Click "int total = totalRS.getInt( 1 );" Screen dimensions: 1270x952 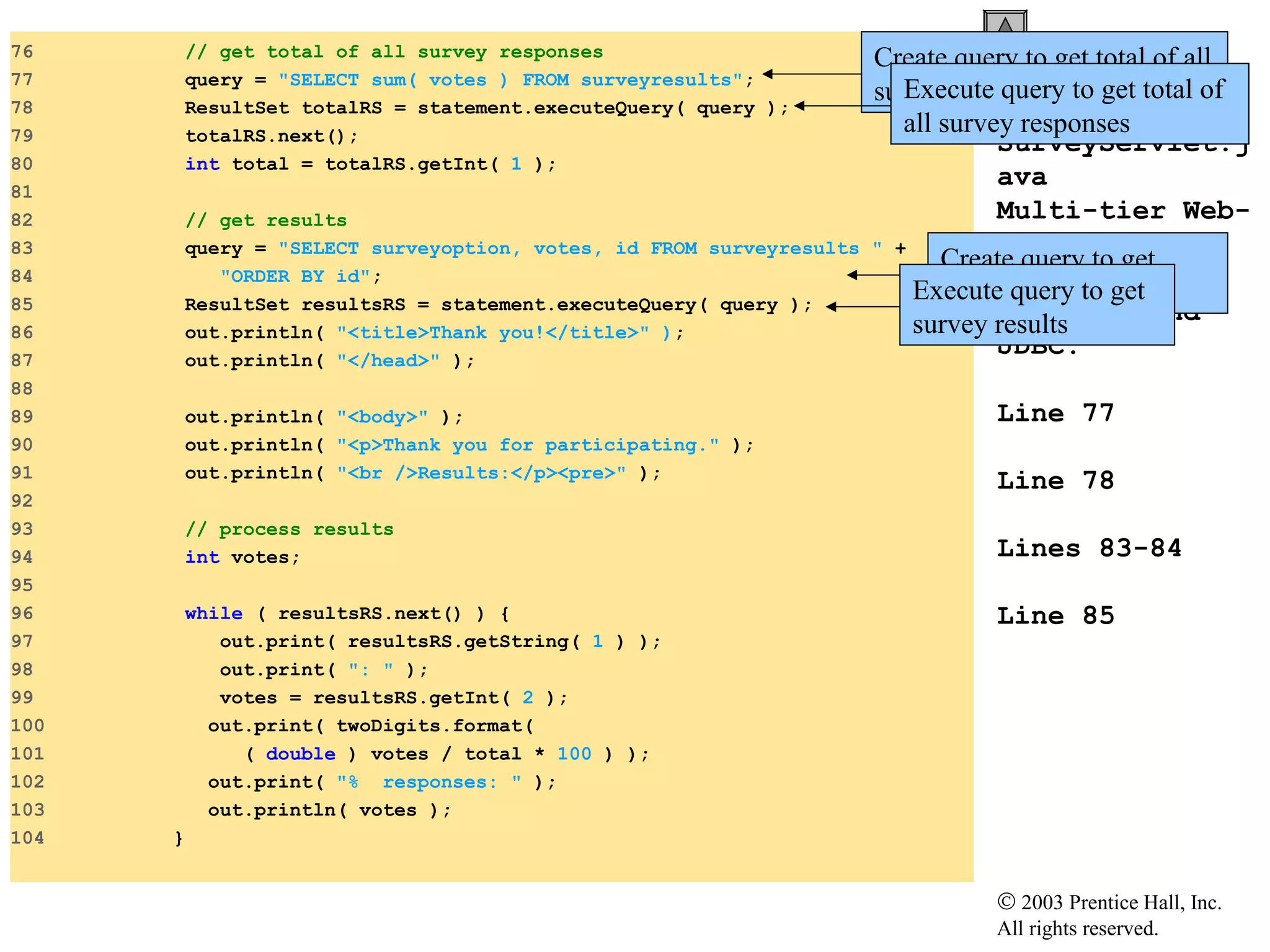pos(371,164)
